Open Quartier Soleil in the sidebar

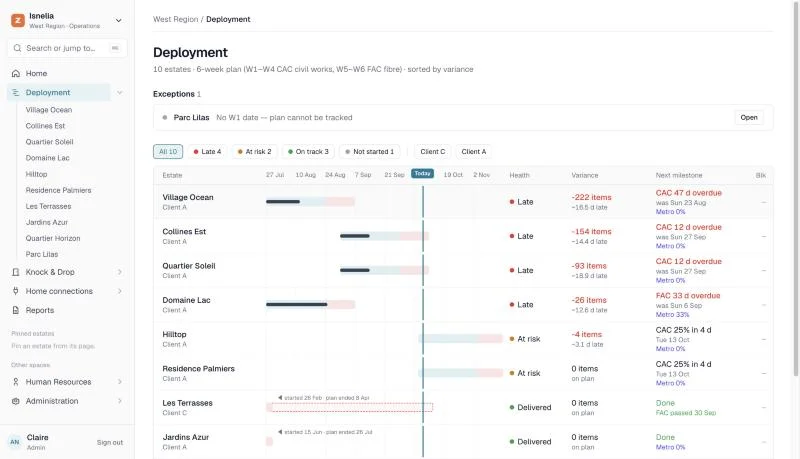pyautogui.click(x=49, y=142)
